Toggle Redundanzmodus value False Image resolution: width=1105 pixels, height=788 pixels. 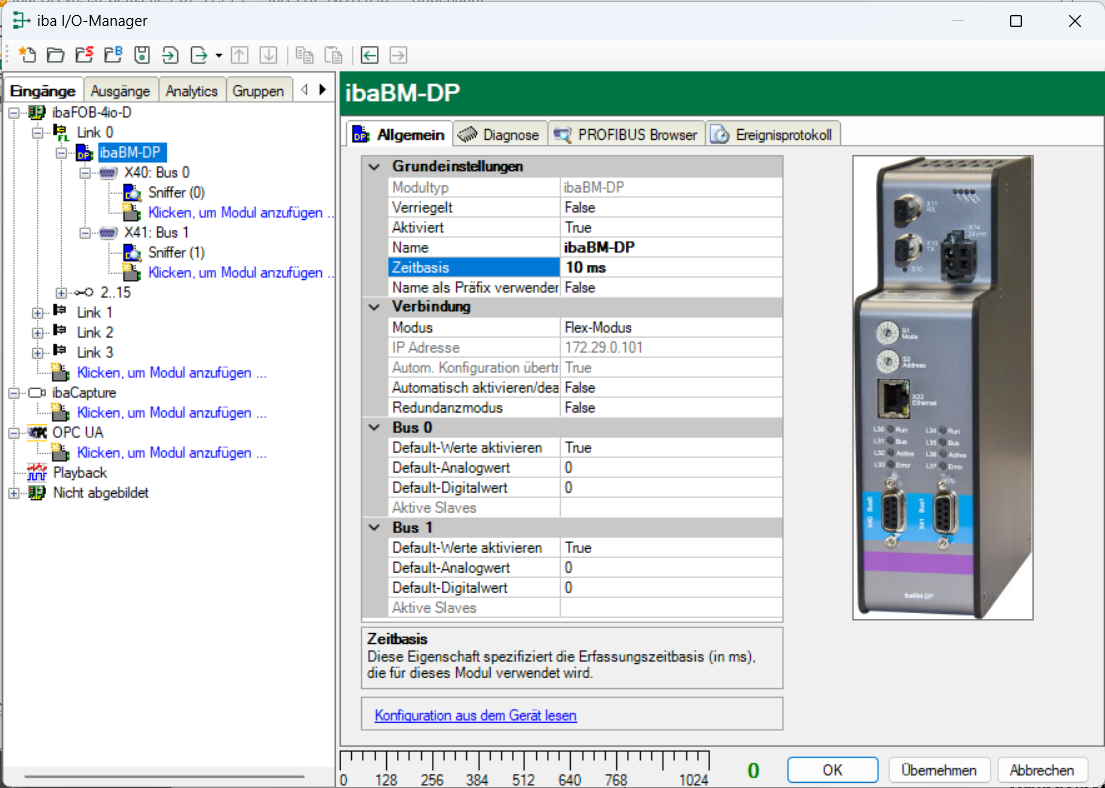point(670,407)
